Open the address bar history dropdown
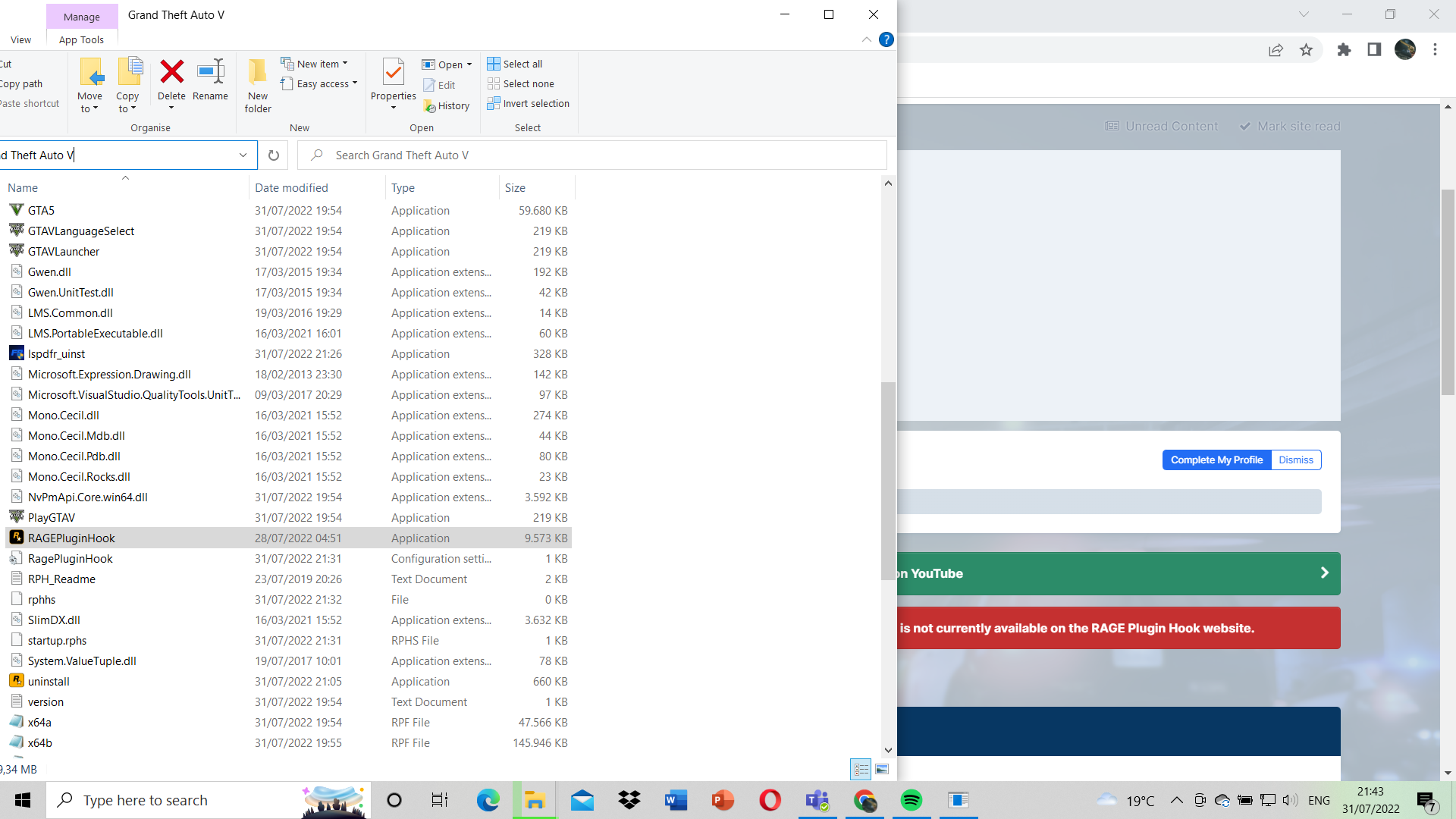Screen dimensions: 1456x819 [243, 155]
